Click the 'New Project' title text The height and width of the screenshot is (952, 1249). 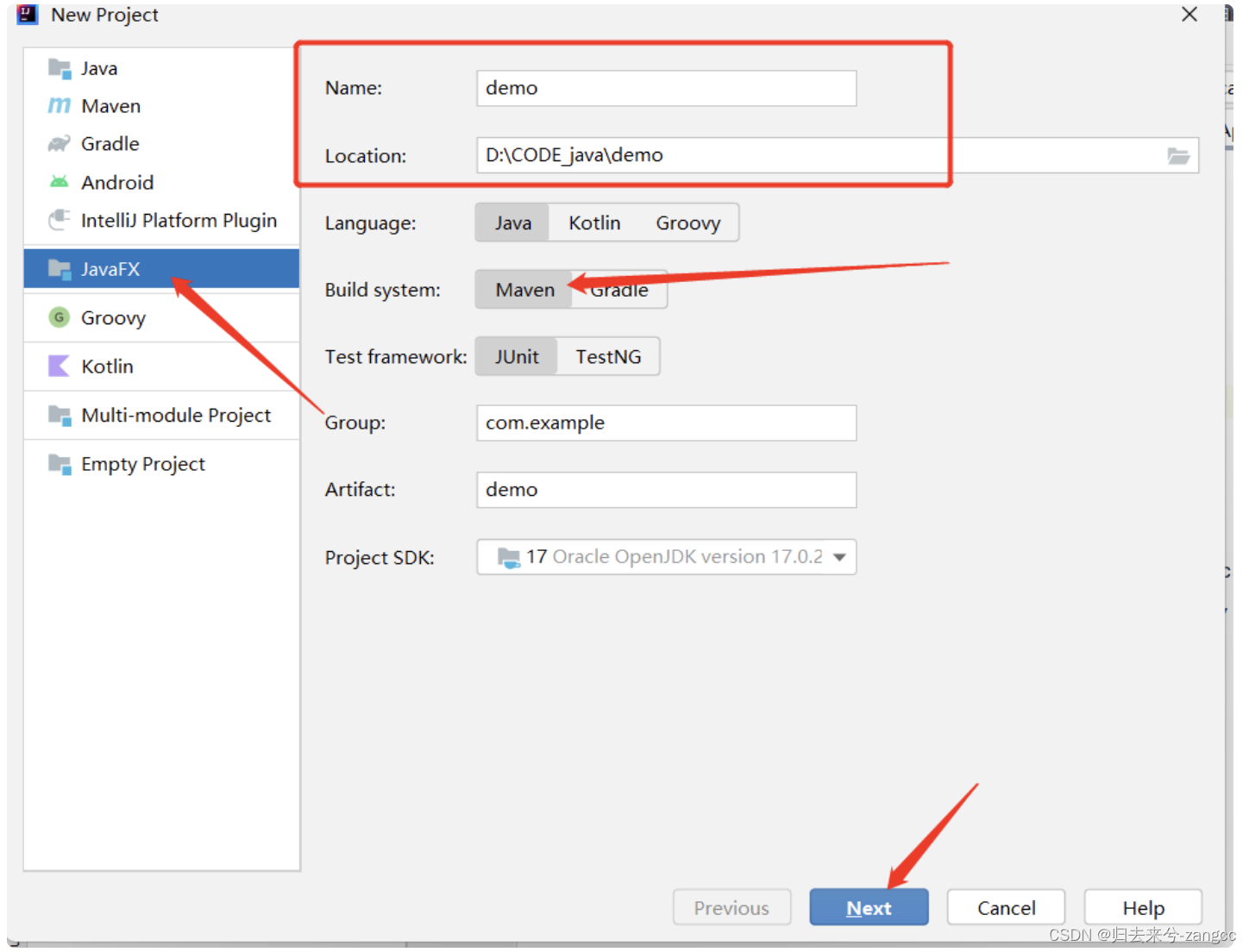pyautogui.click(x=104, y=15)
